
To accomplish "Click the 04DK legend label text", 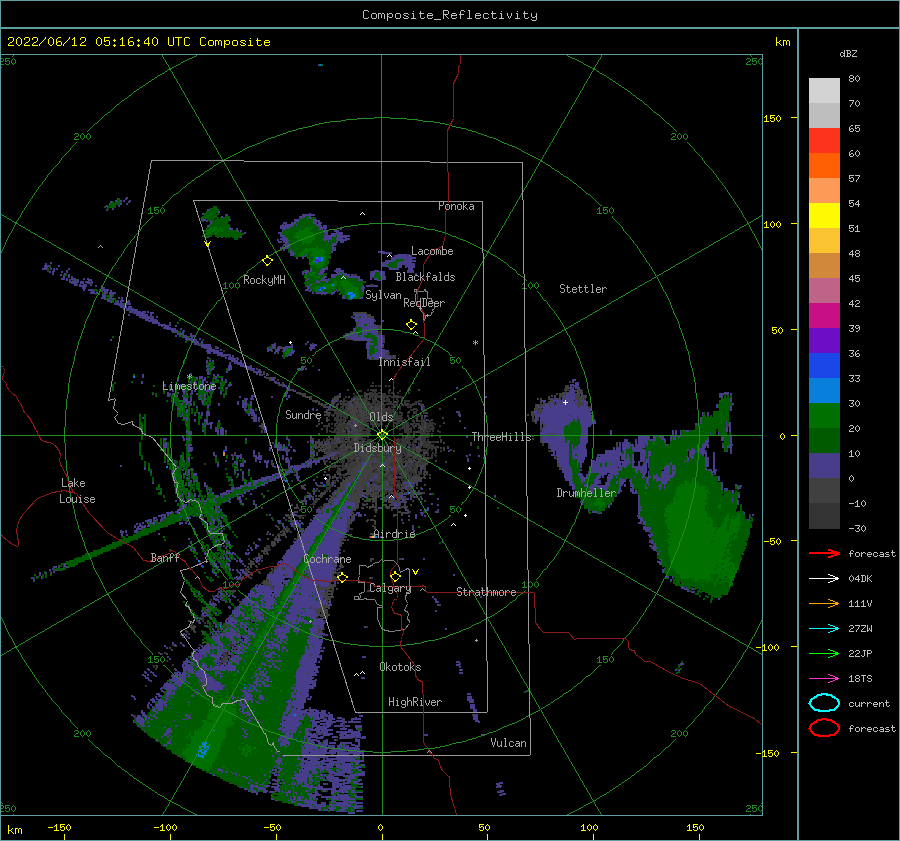I will click(x=860, y=579).
